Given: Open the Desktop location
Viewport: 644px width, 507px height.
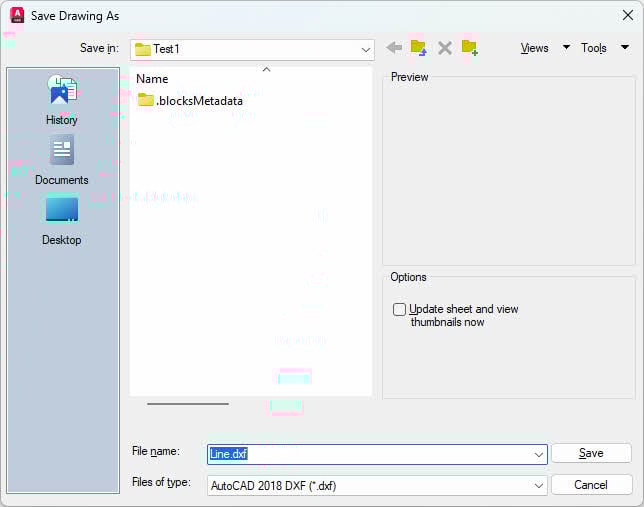Looking at the screenshot, I should pos(62,221).
